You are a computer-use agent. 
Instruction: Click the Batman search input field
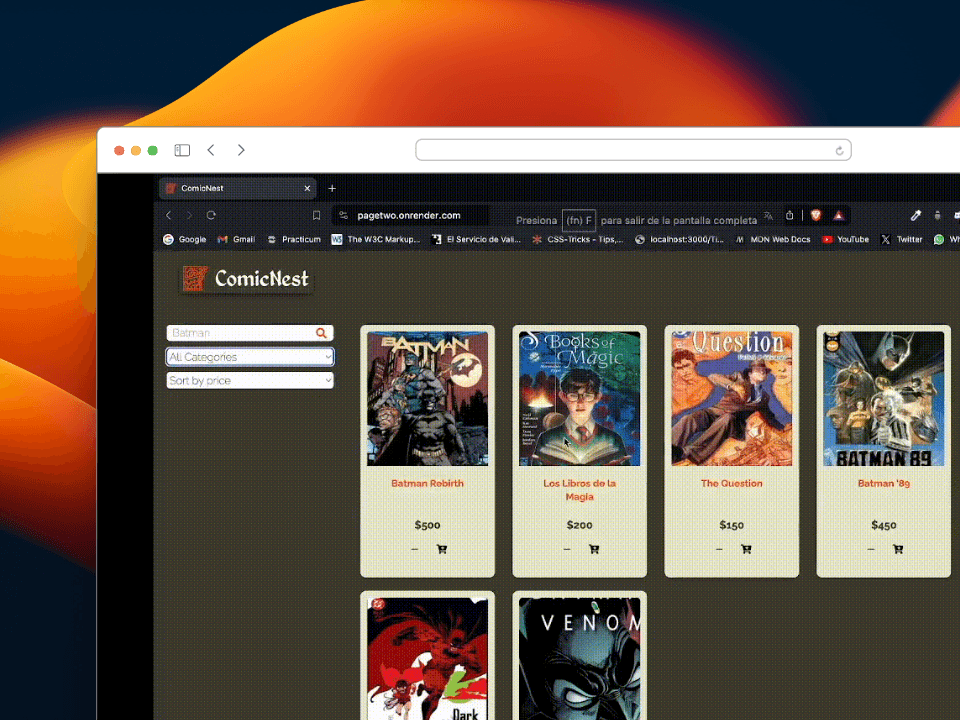(240, 333)
